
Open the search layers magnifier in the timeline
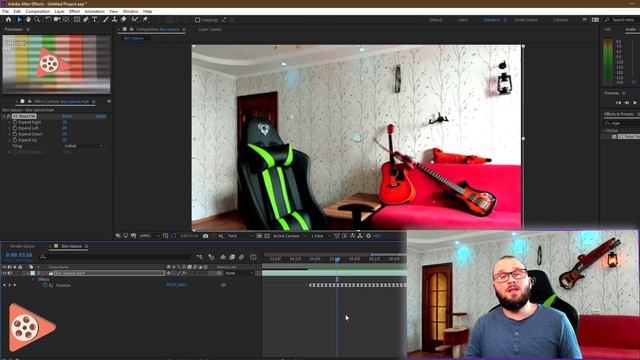click(43, 257)
